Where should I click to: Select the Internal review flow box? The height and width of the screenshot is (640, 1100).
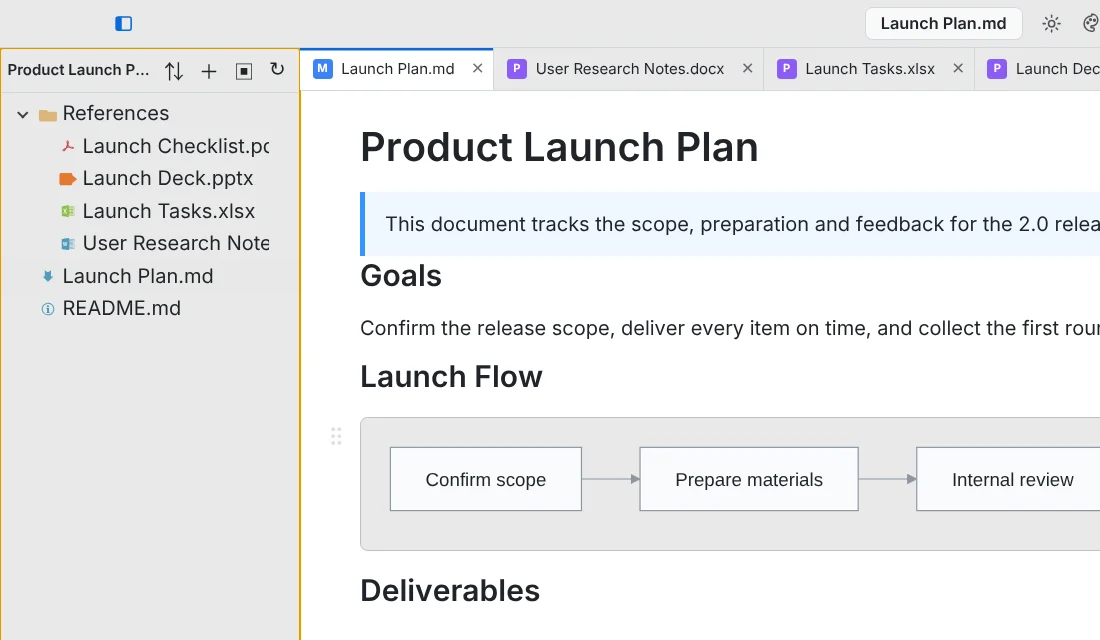(x=1008, y=479)
